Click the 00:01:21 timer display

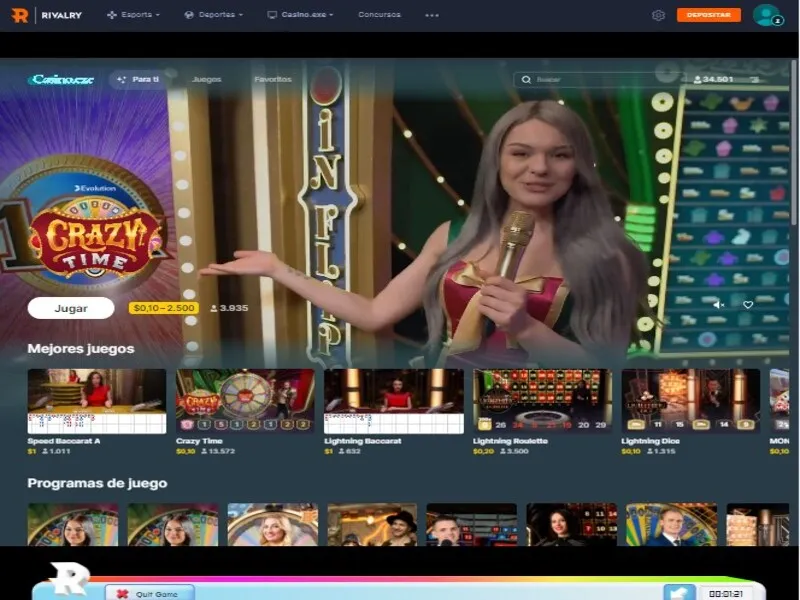coord(726,593)
